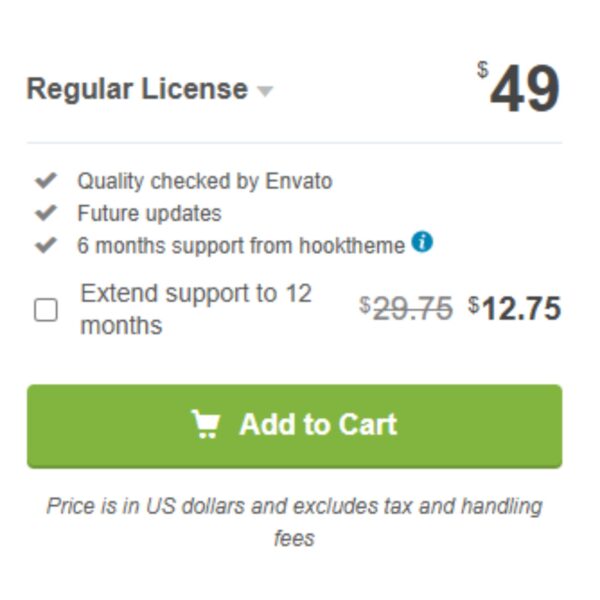600x600 pixels.
Task: Click checkmark icon beside Quality checked by Envato
Action: coord(46,180)
